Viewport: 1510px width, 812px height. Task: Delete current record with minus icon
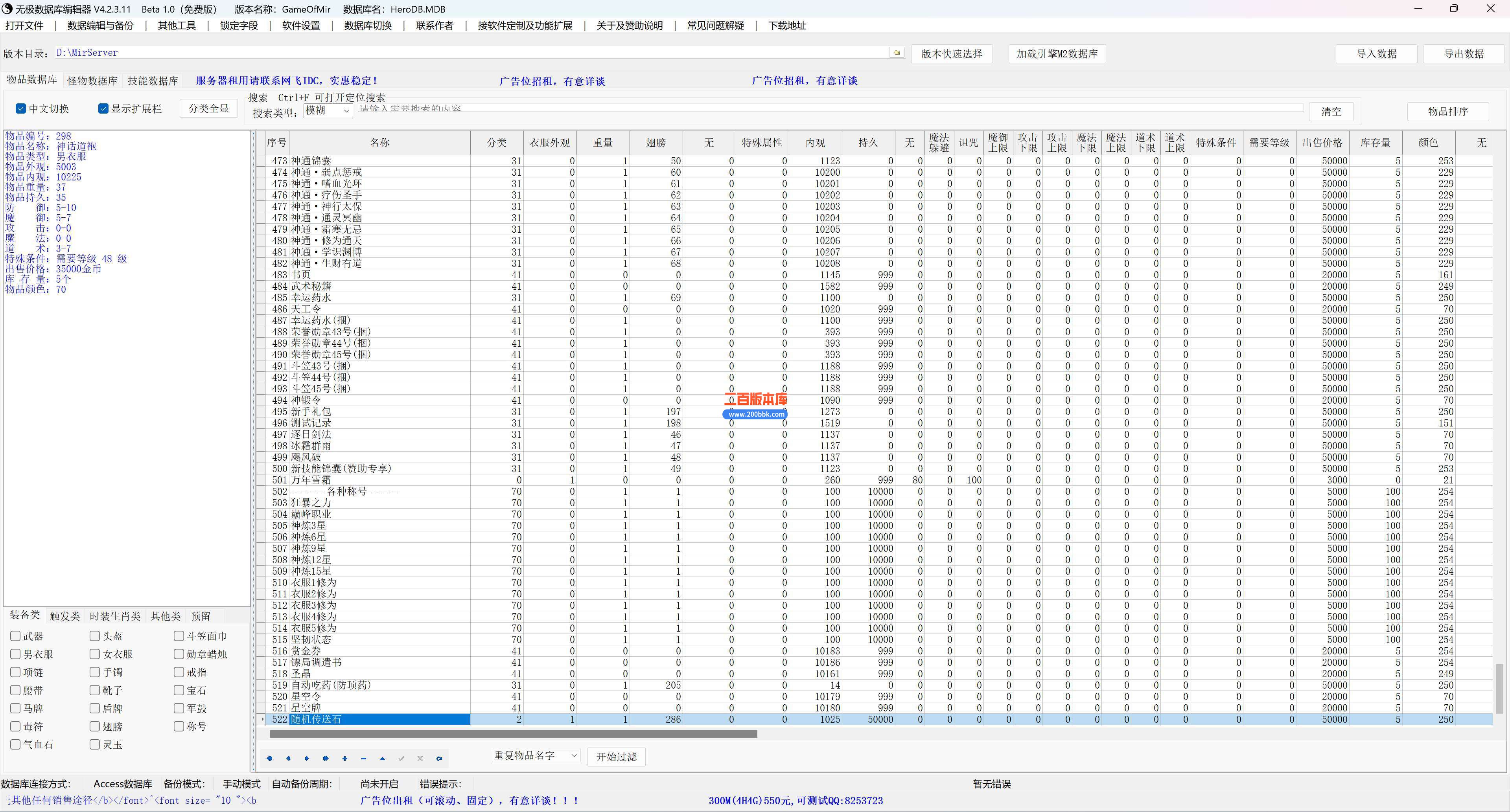(x=363, y=758)
